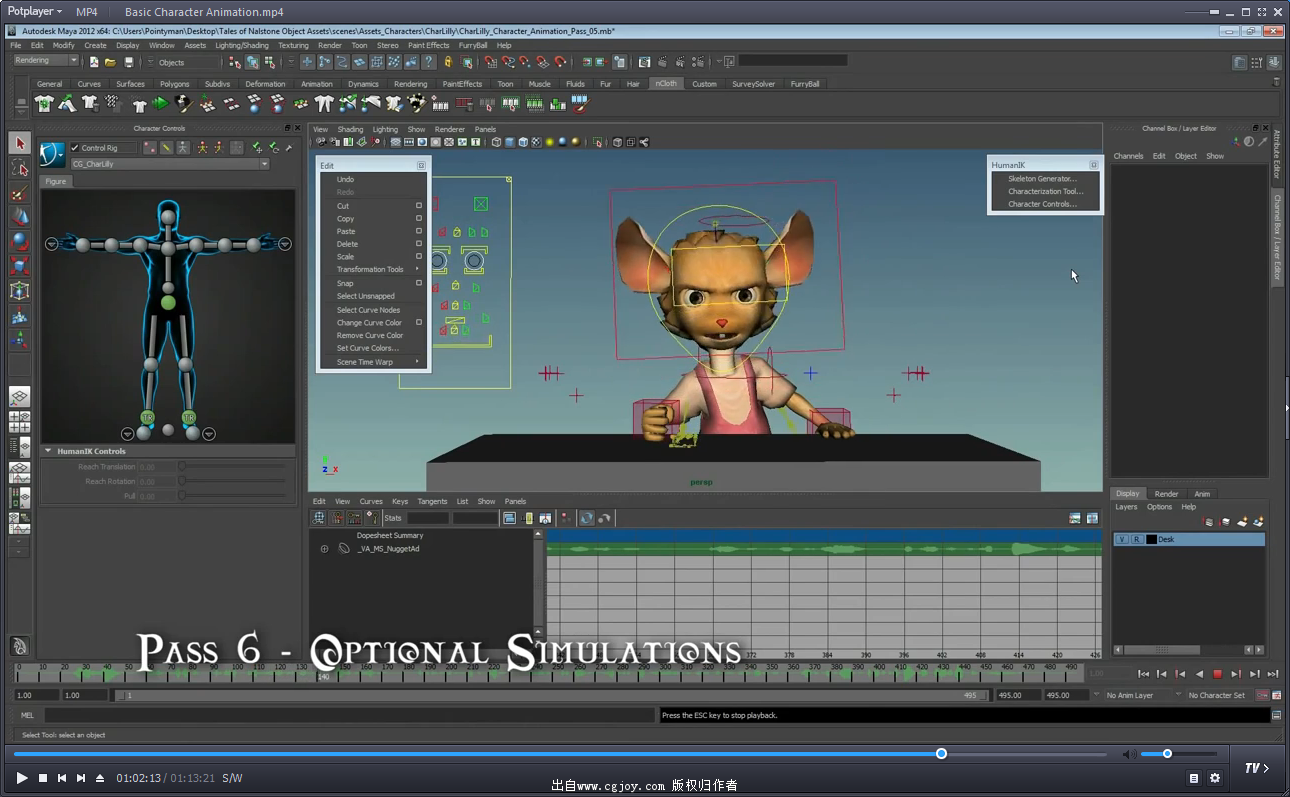Toggle the R reference box of Desk layer
1290x797 pixels.
click(x=1136, y=539)
